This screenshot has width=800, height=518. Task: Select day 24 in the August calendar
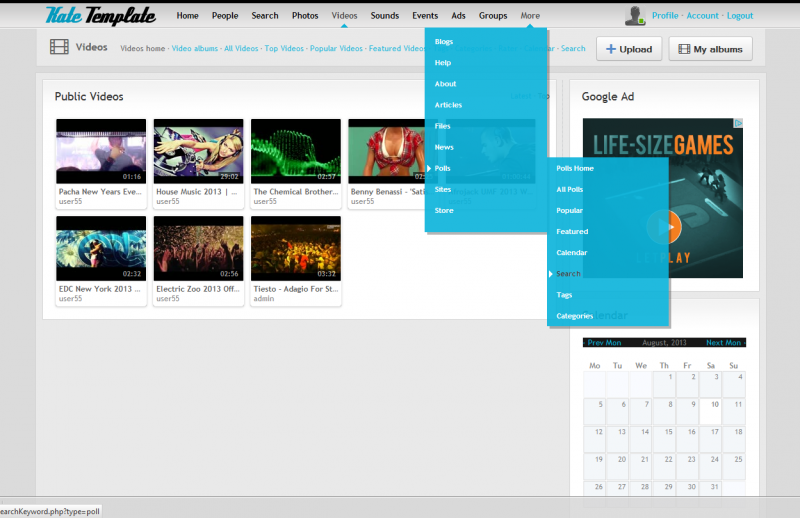(x=710, y=467)
